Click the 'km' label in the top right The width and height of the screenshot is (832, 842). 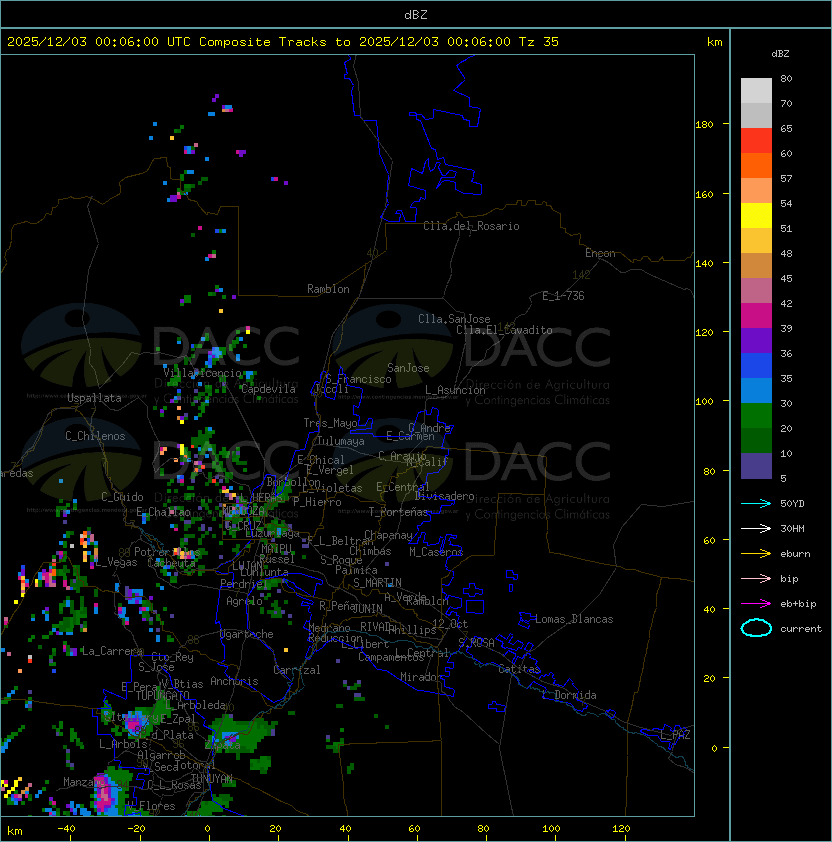pyautogui.click(x=714, y=42)
